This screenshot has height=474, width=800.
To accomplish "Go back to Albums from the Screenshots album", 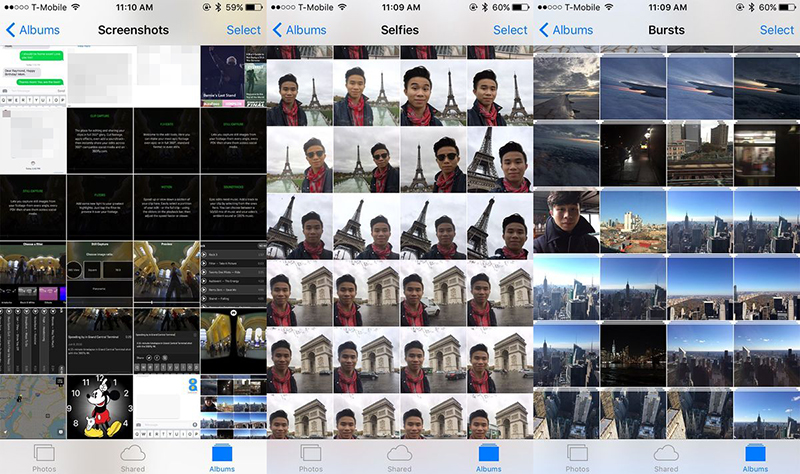I will pos(32,30).
